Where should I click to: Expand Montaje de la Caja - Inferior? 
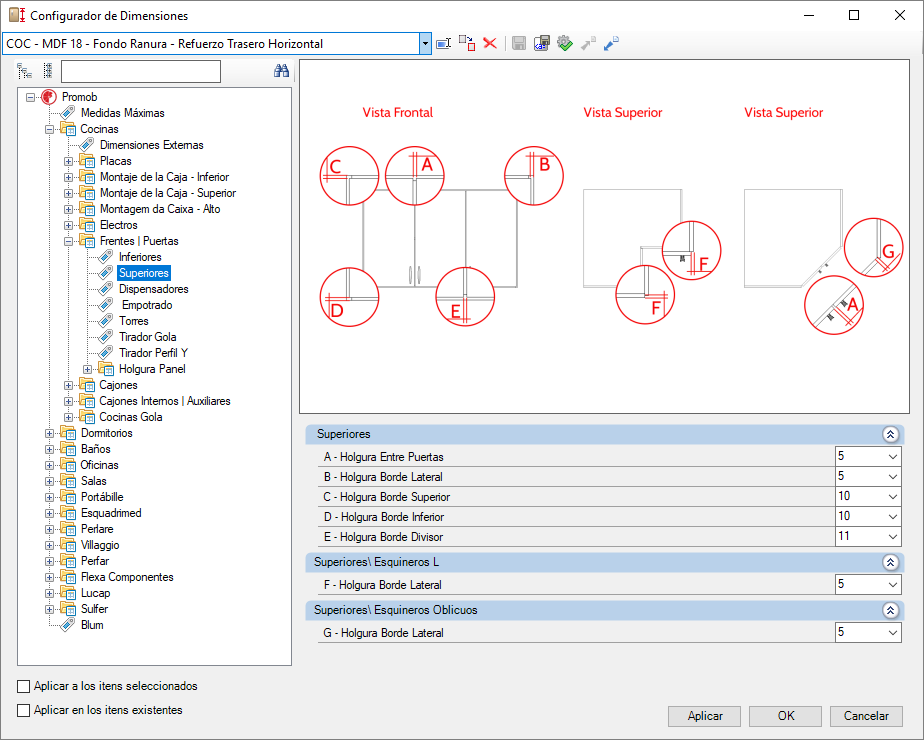[68, 177]
